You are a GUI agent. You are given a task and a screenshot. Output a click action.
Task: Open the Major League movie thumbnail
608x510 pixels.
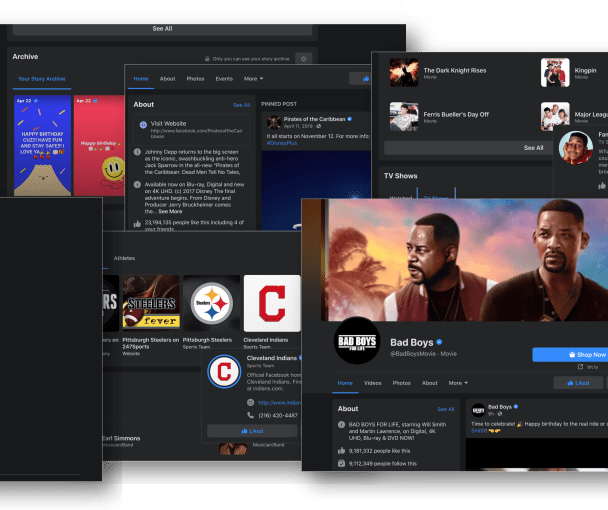pos(555,116)
